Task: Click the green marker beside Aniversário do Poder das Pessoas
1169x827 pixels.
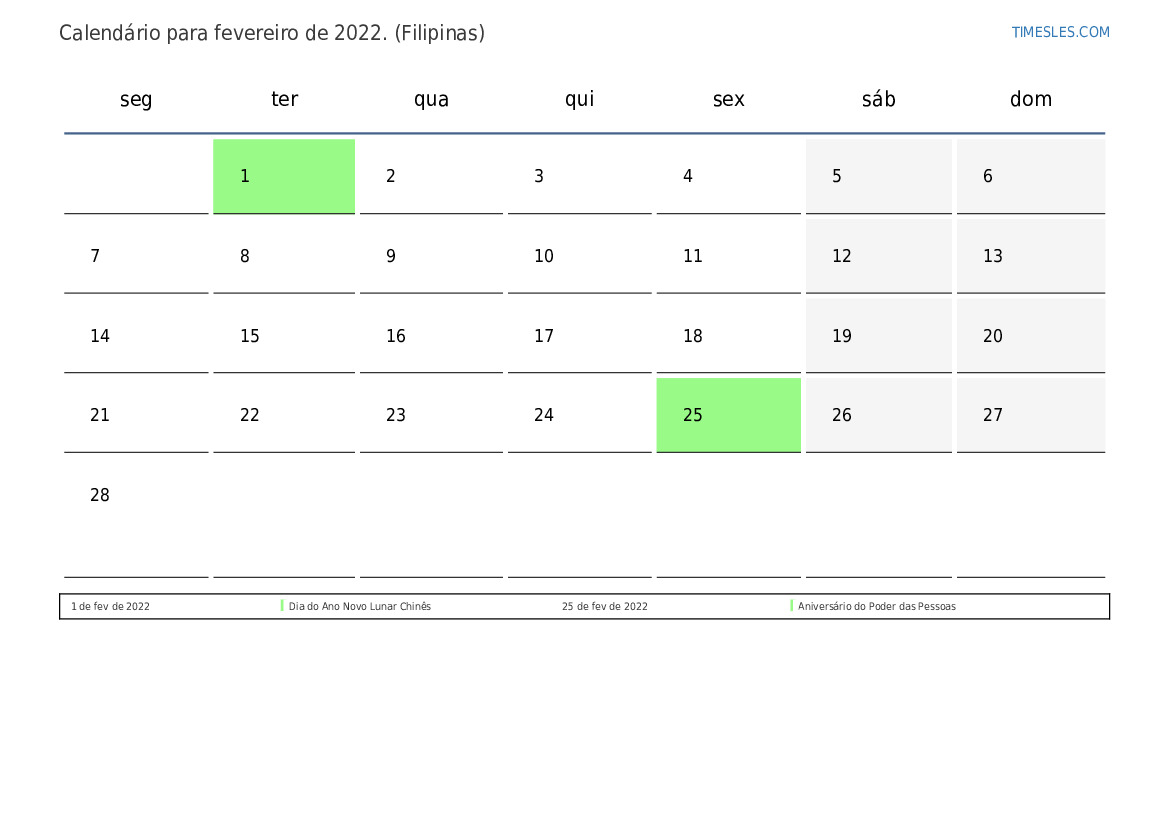Action: 791,606
